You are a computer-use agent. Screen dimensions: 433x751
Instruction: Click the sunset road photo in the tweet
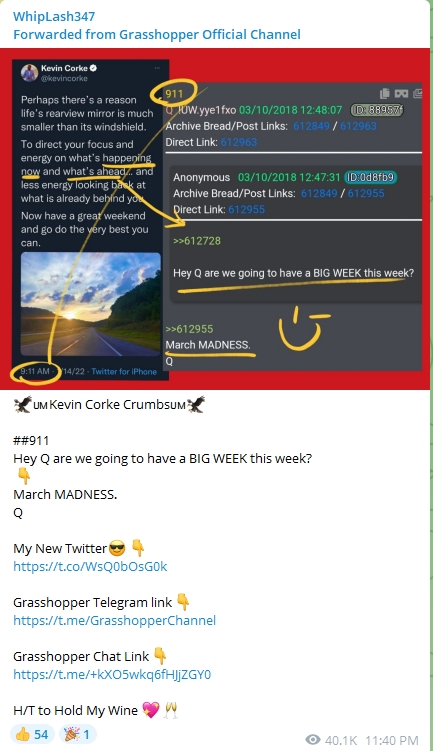pos(91,304)
